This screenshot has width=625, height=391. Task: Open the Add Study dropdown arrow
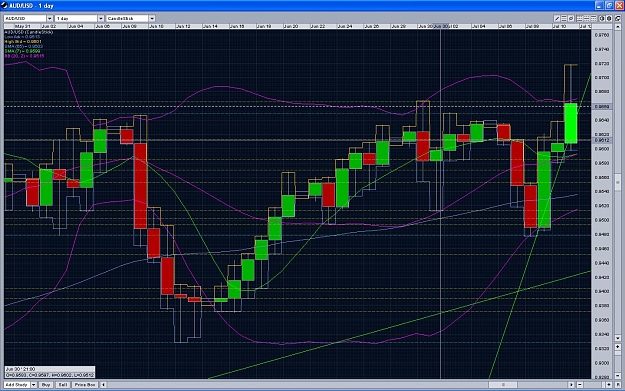pos(34,385)
